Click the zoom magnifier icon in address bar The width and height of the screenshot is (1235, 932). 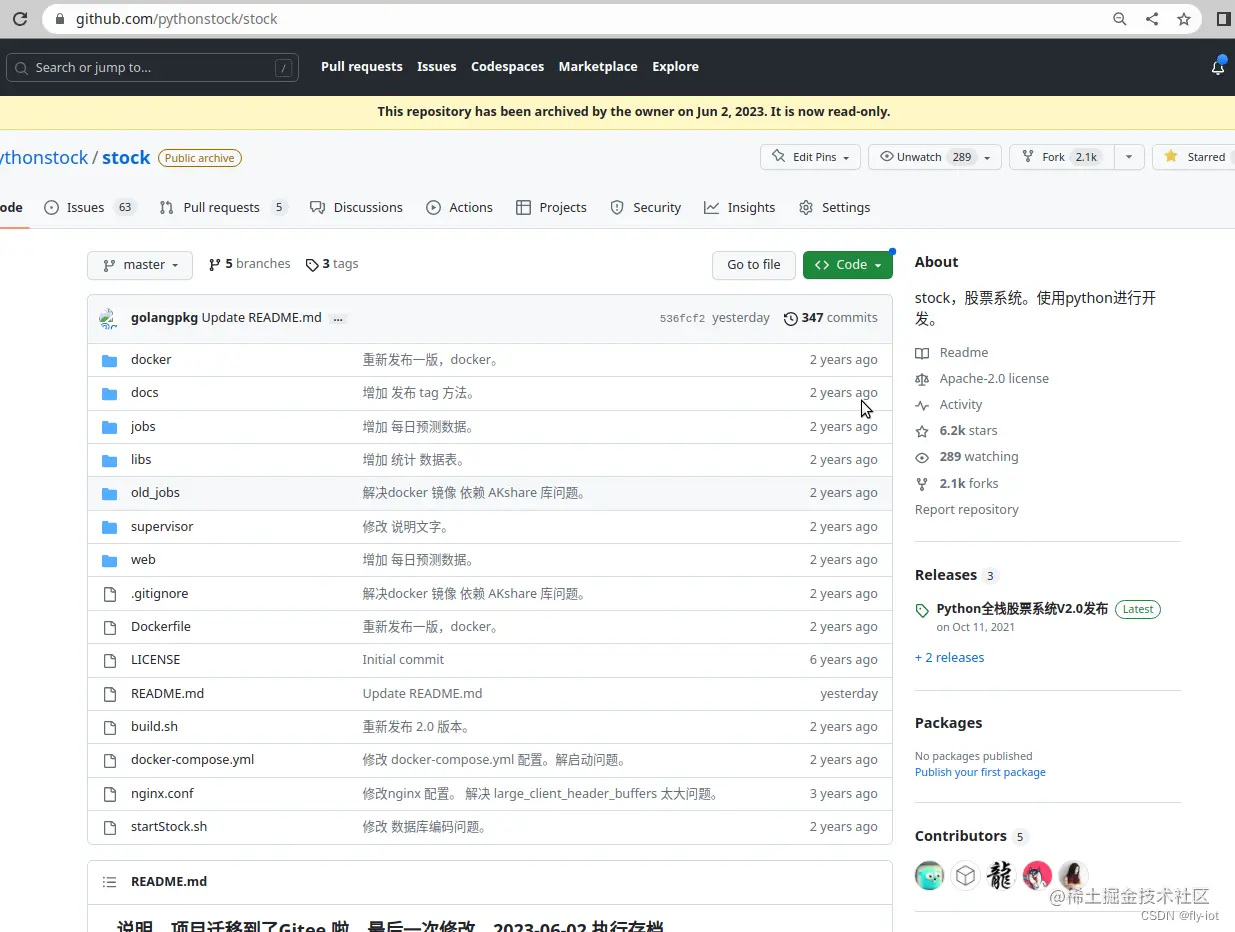pos(1120,19)
